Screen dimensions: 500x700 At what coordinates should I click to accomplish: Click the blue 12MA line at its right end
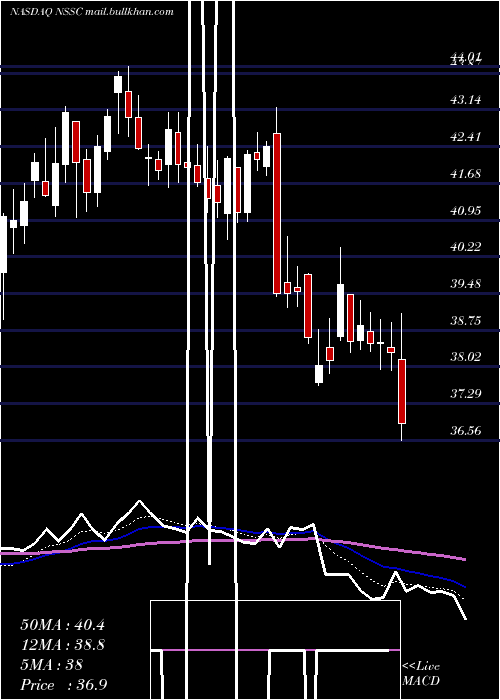pyautogui.click(x=463, y=586)
